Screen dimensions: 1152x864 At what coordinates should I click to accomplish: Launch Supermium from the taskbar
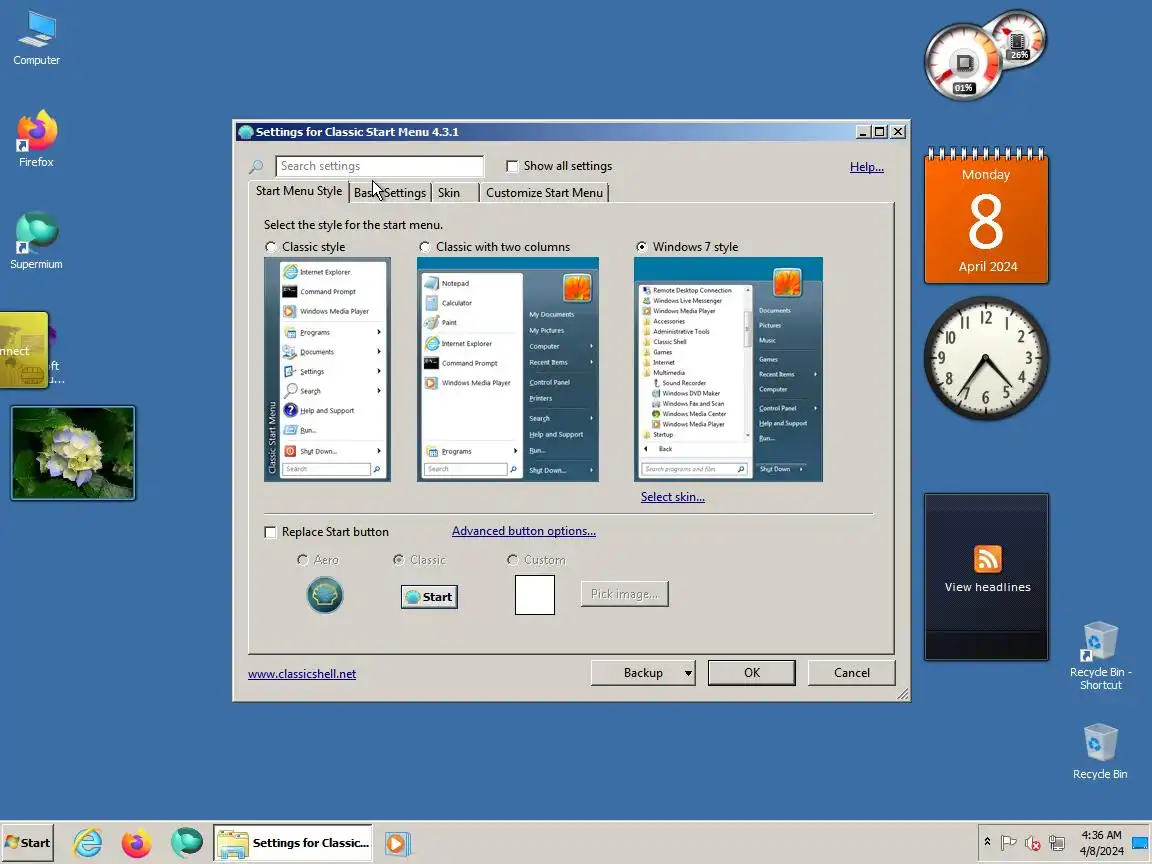[187, 843]
